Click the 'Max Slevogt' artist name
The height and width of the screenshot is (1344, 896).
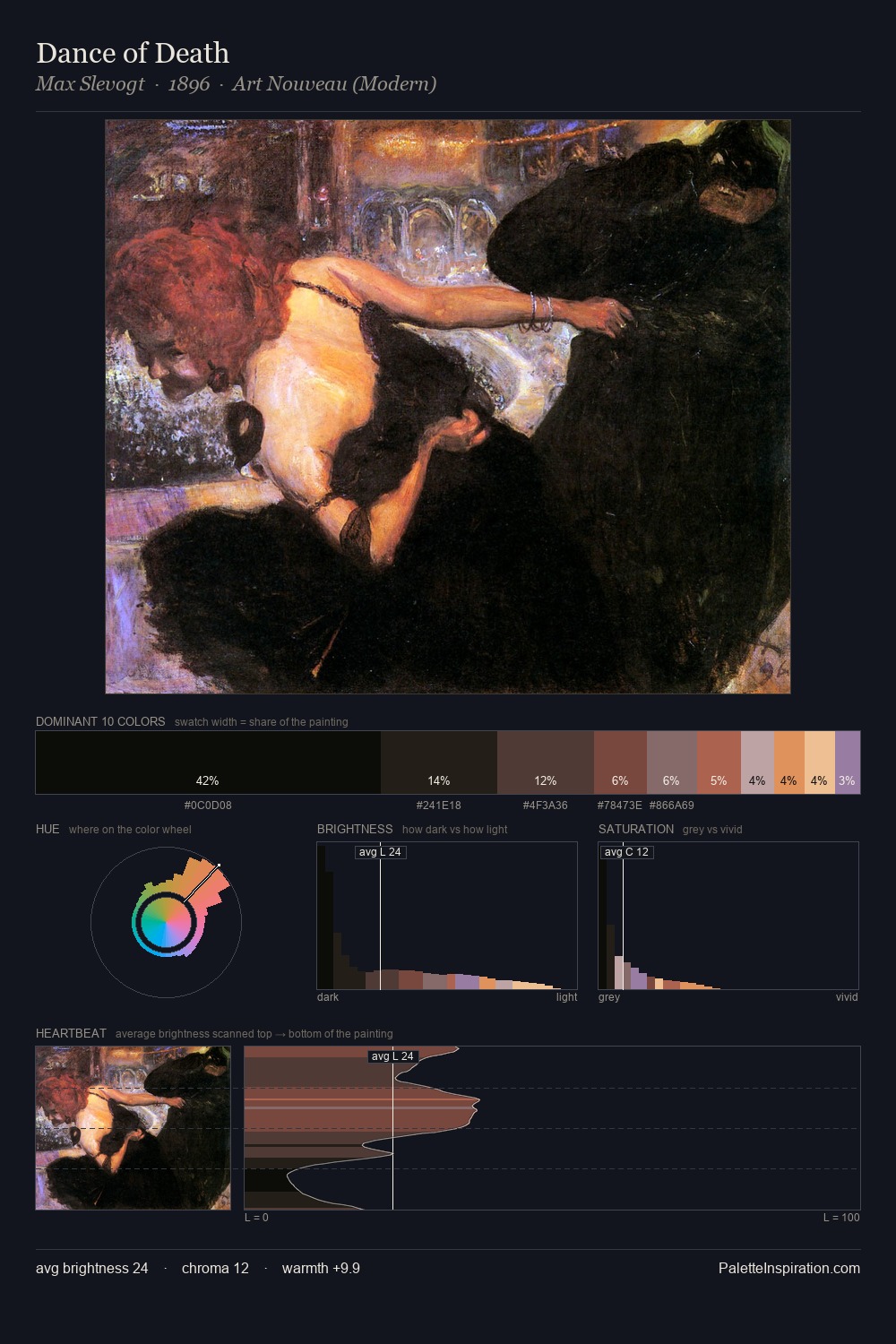[x=90, y=84]
